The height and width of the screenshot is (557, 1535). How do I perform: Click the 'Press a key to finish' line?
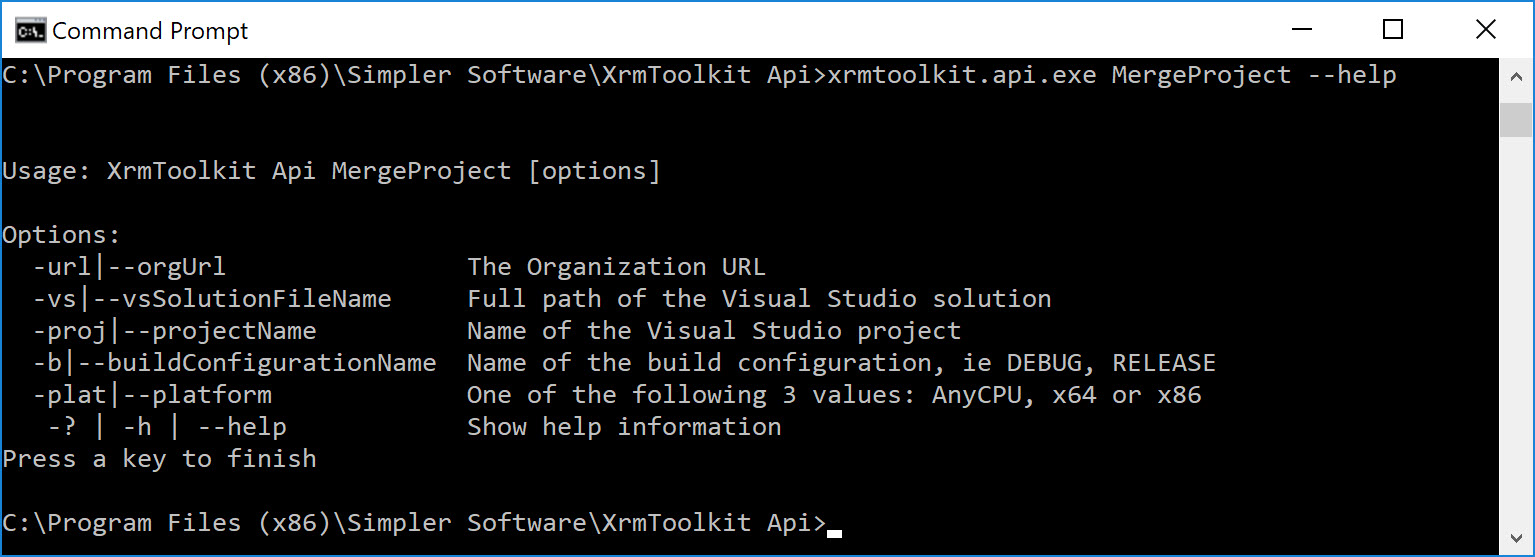point(159,459)
